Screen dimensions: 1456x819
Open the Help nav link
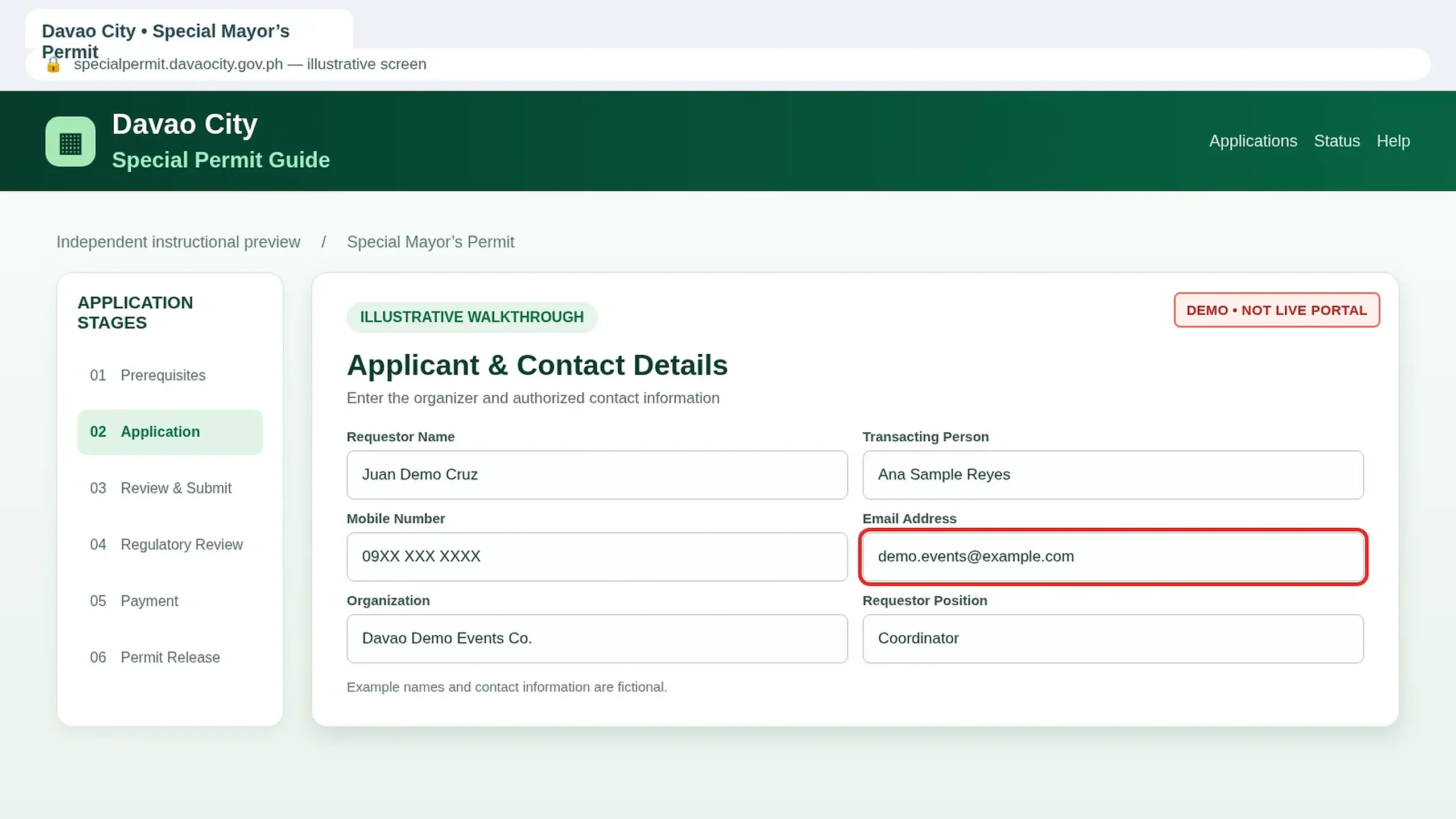[1393, 141]
